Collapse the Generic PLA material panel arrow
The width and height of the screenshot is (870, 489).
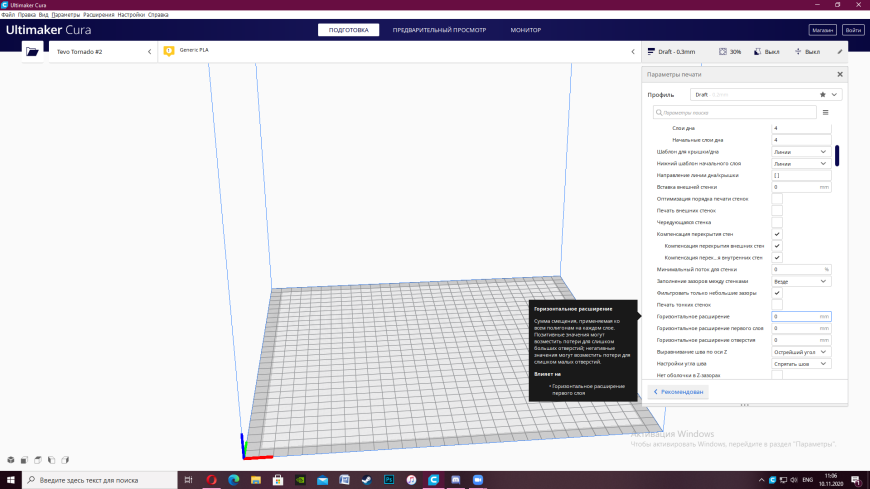coord(633,52)
